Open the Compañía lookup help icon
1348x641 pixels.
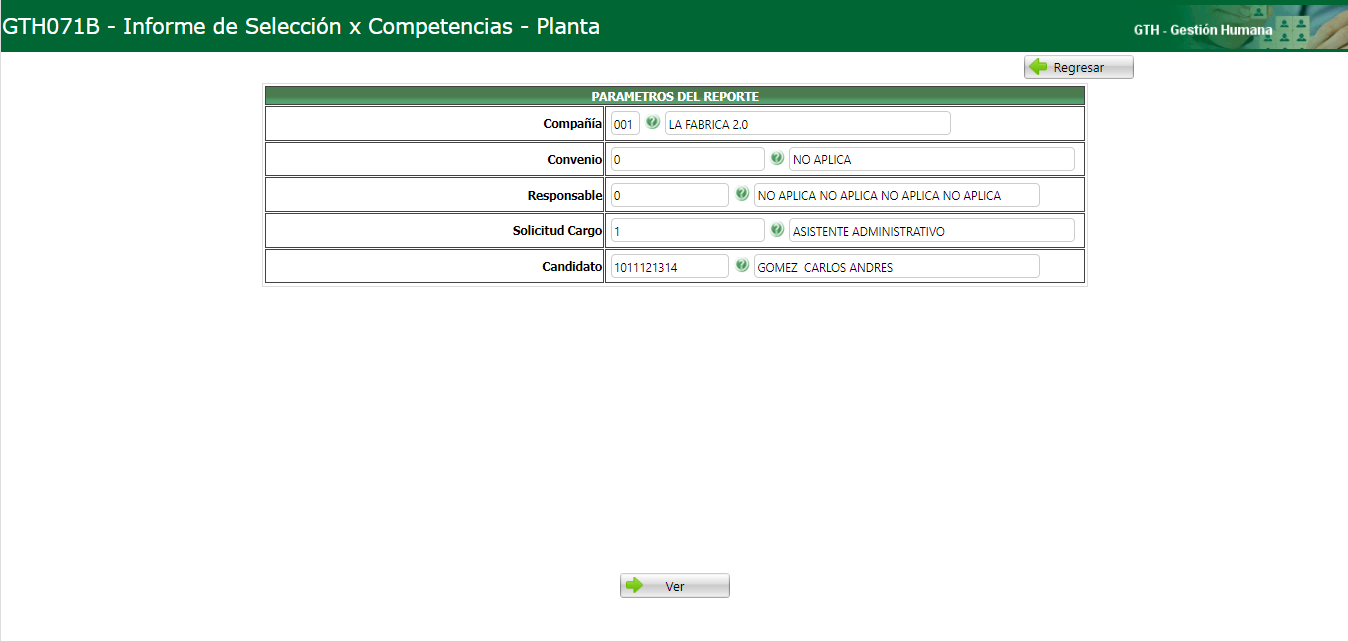[x=653, y=122]
